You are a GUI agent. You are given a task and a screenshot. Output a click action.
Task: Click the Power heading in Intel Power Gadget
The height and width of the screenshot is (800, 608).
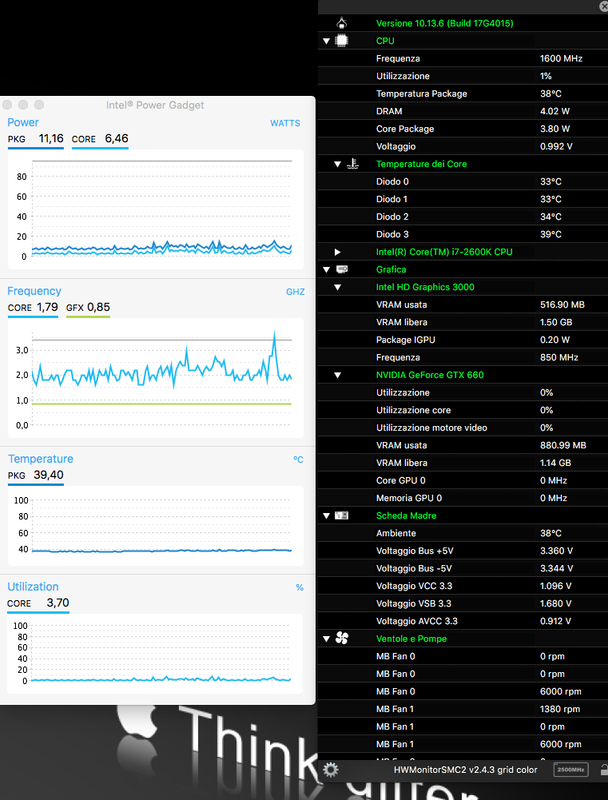pyautogui.click(x=23, y=122)
